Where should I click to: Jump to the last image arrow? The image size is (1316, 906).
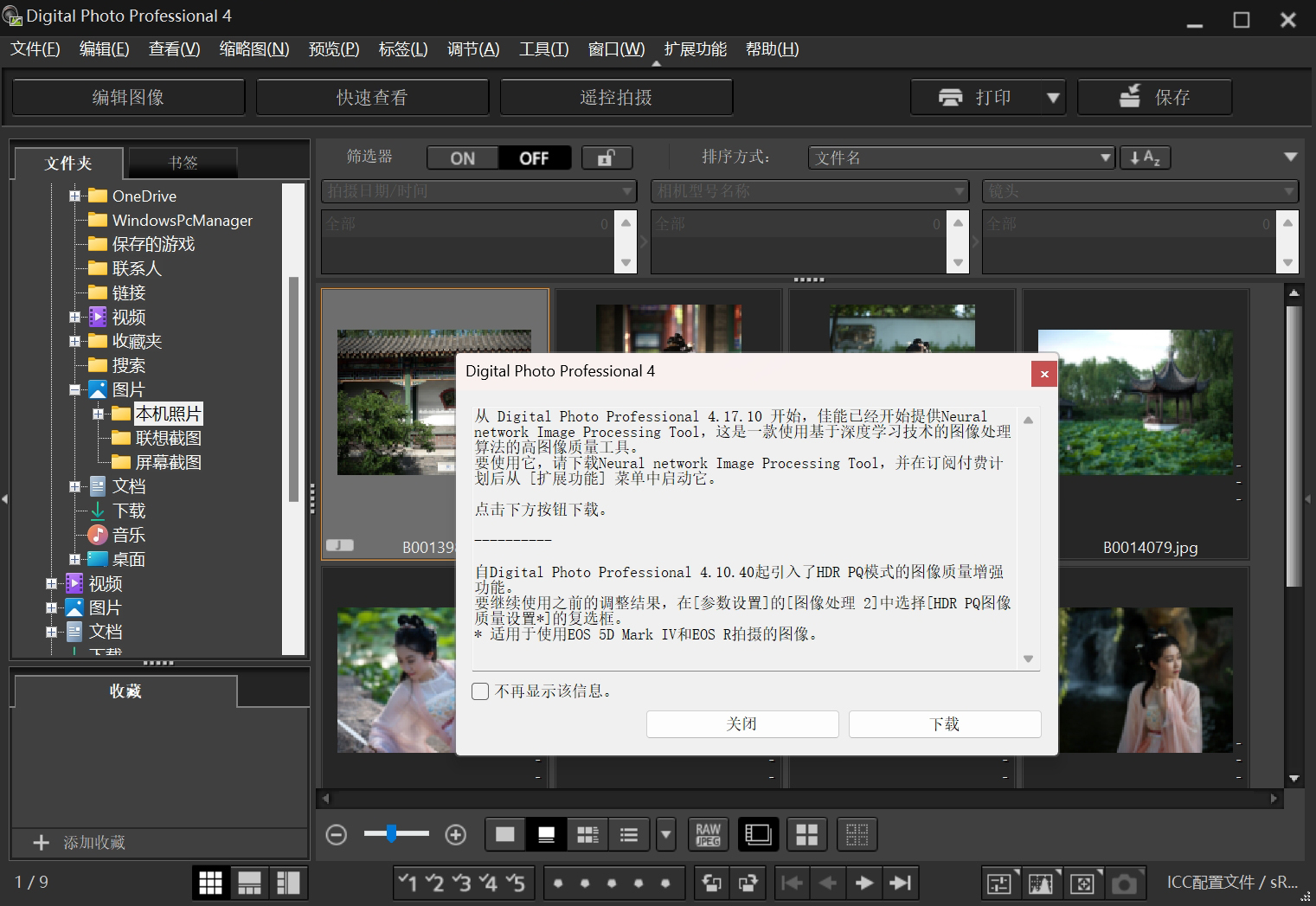click(901, 883)
